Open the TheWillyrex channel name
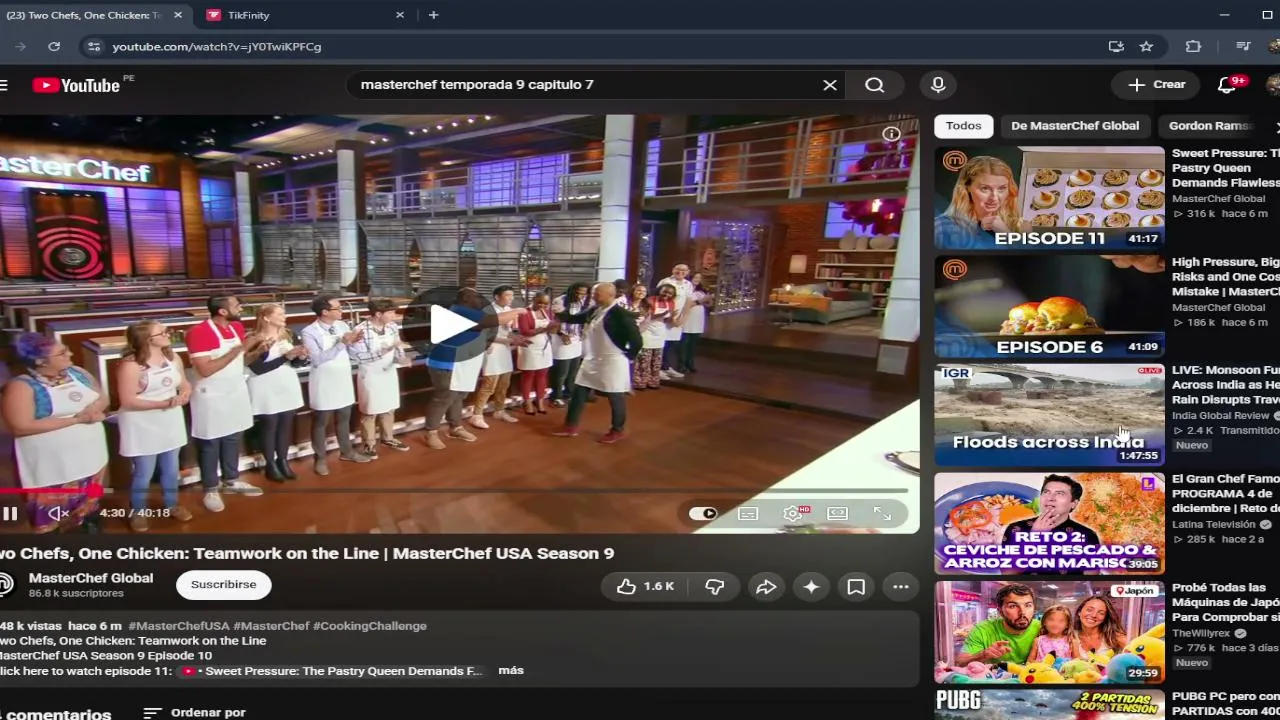This screenshot has height=720, width=1280. click(x=1203, y=633)
